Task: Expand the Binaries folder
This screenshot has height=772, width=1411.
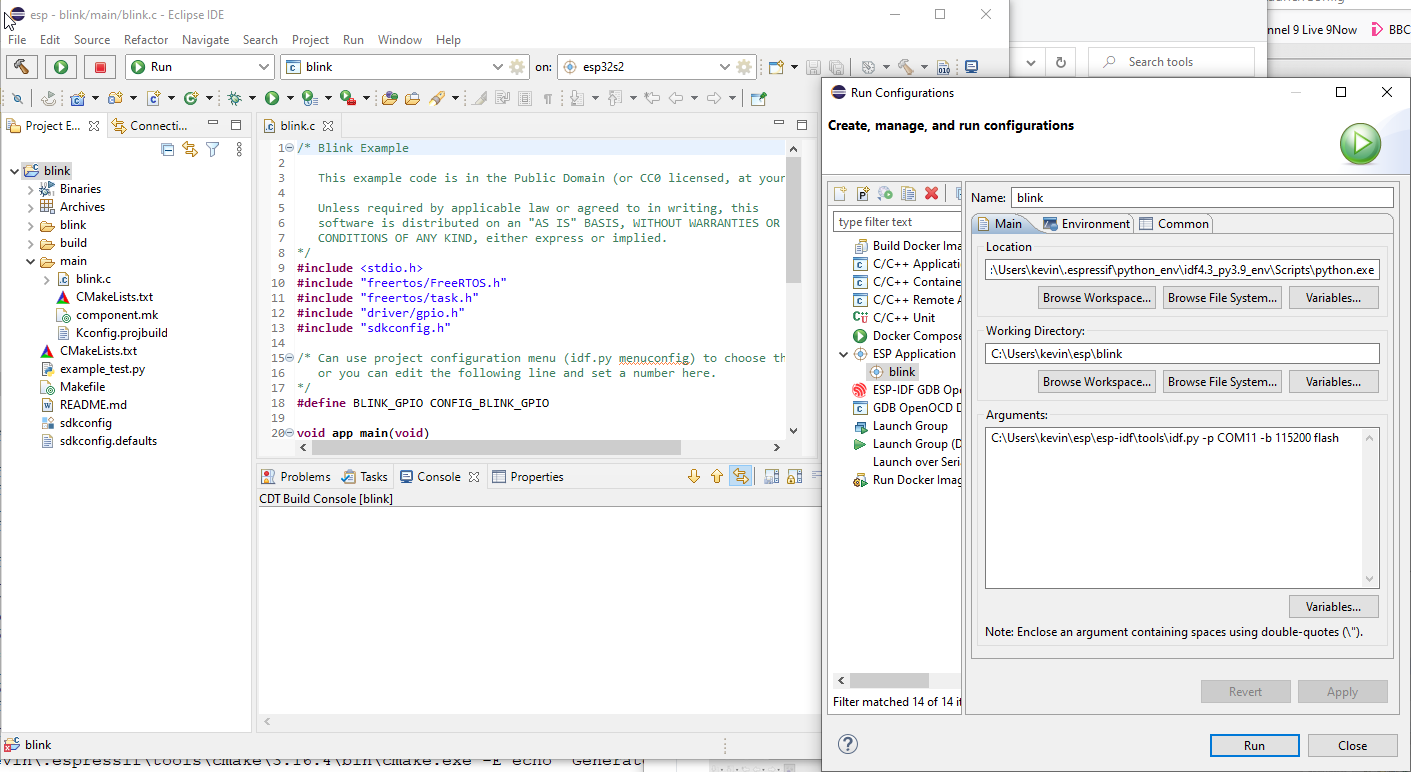Action: tap(30, 189)
